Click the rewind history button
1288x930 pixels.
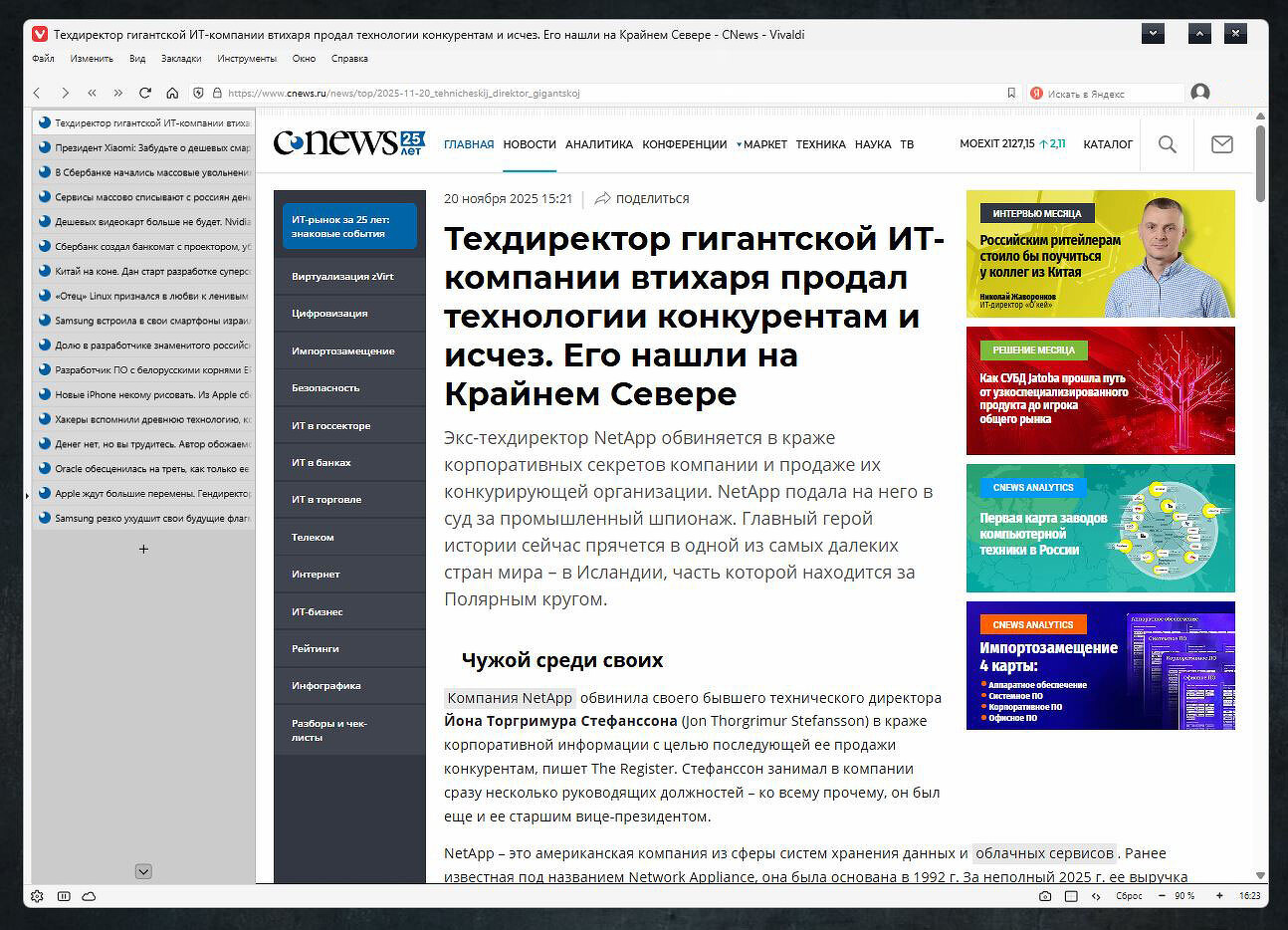click(92, 93)
